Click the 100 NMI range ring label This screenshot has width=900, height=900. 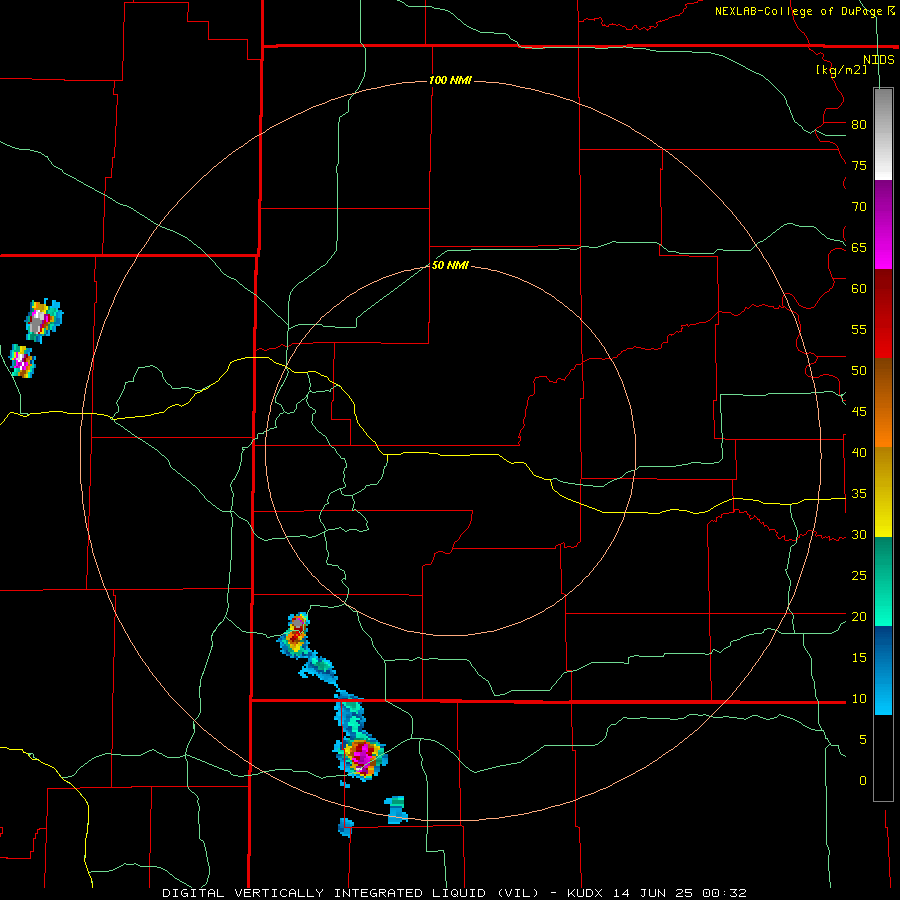click(451, 80)
